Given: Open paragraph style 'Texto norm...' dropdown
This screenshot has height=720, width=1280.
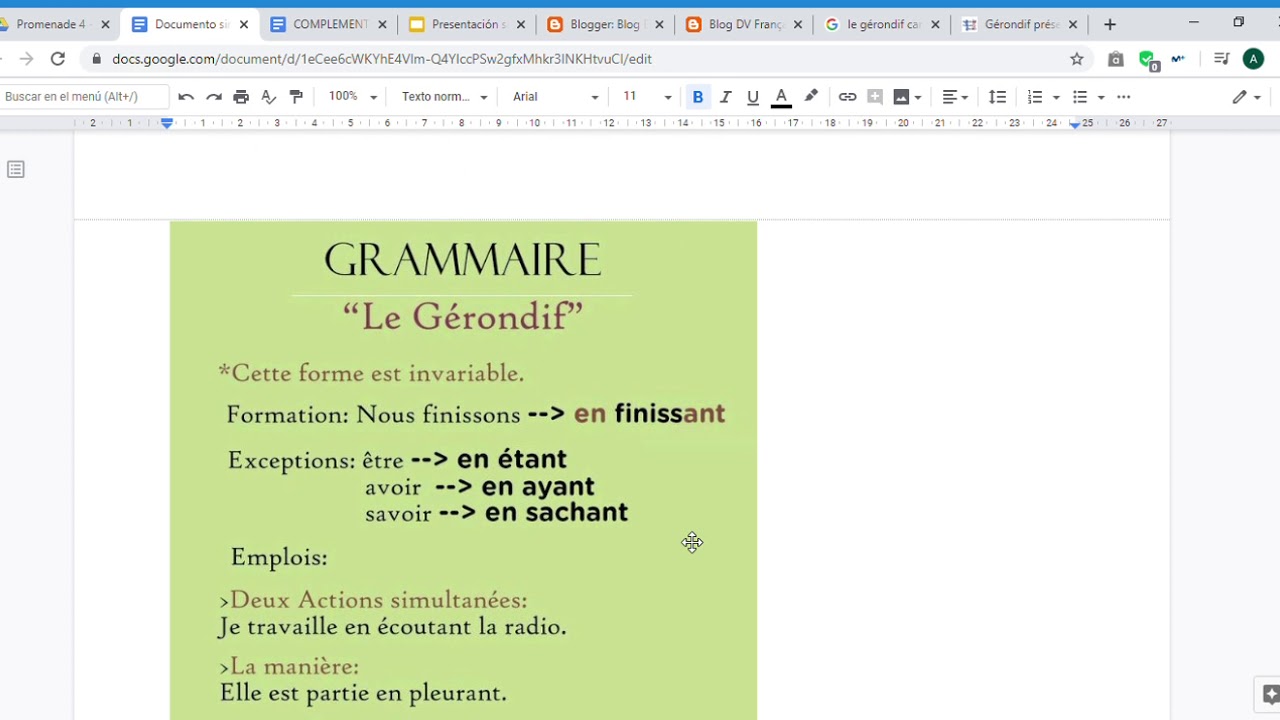Looking at the screenshot, I should pos(444,97).
